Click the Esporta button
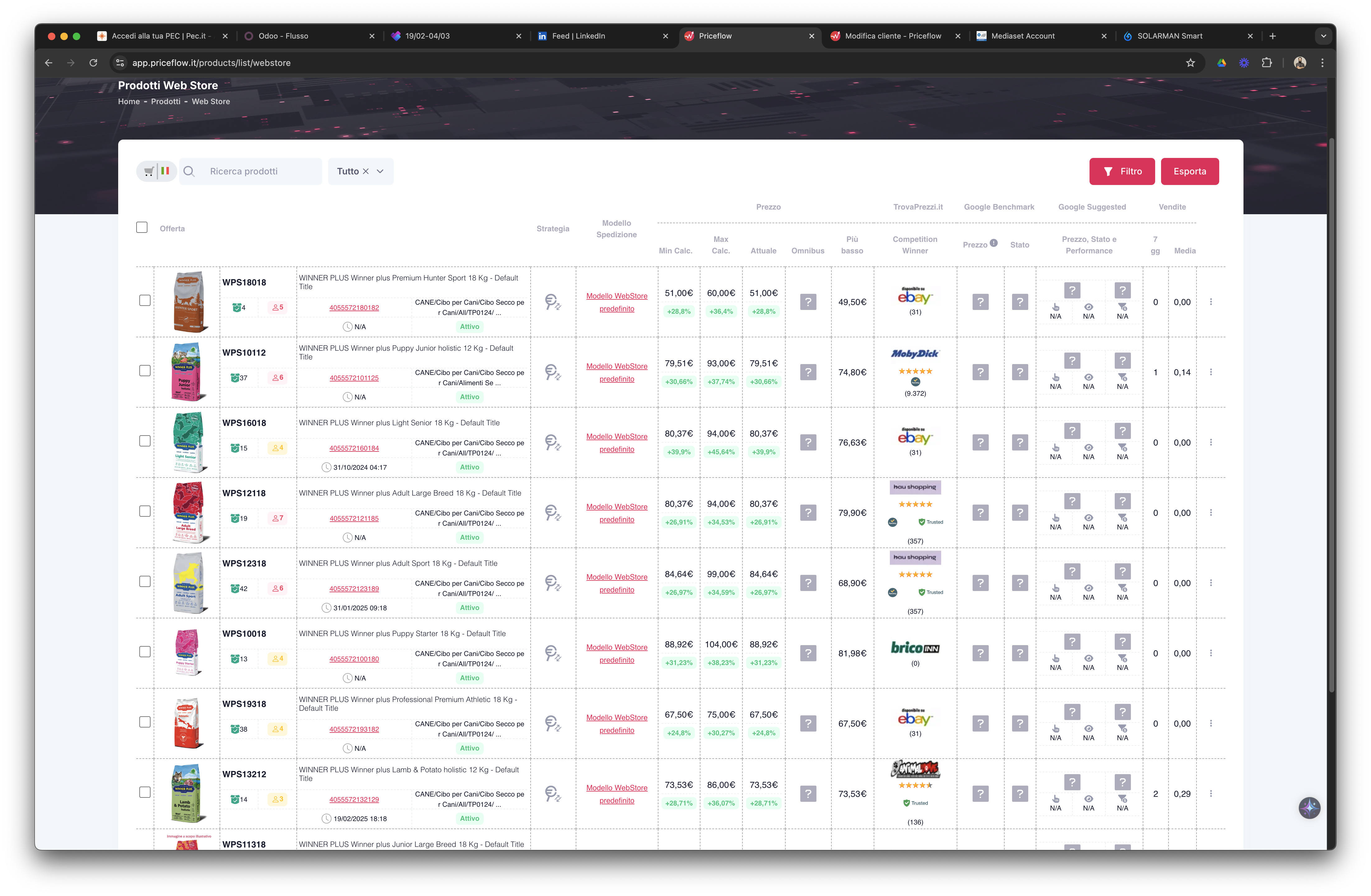Screen dimensions: 1371x896 coord(1190,171)
